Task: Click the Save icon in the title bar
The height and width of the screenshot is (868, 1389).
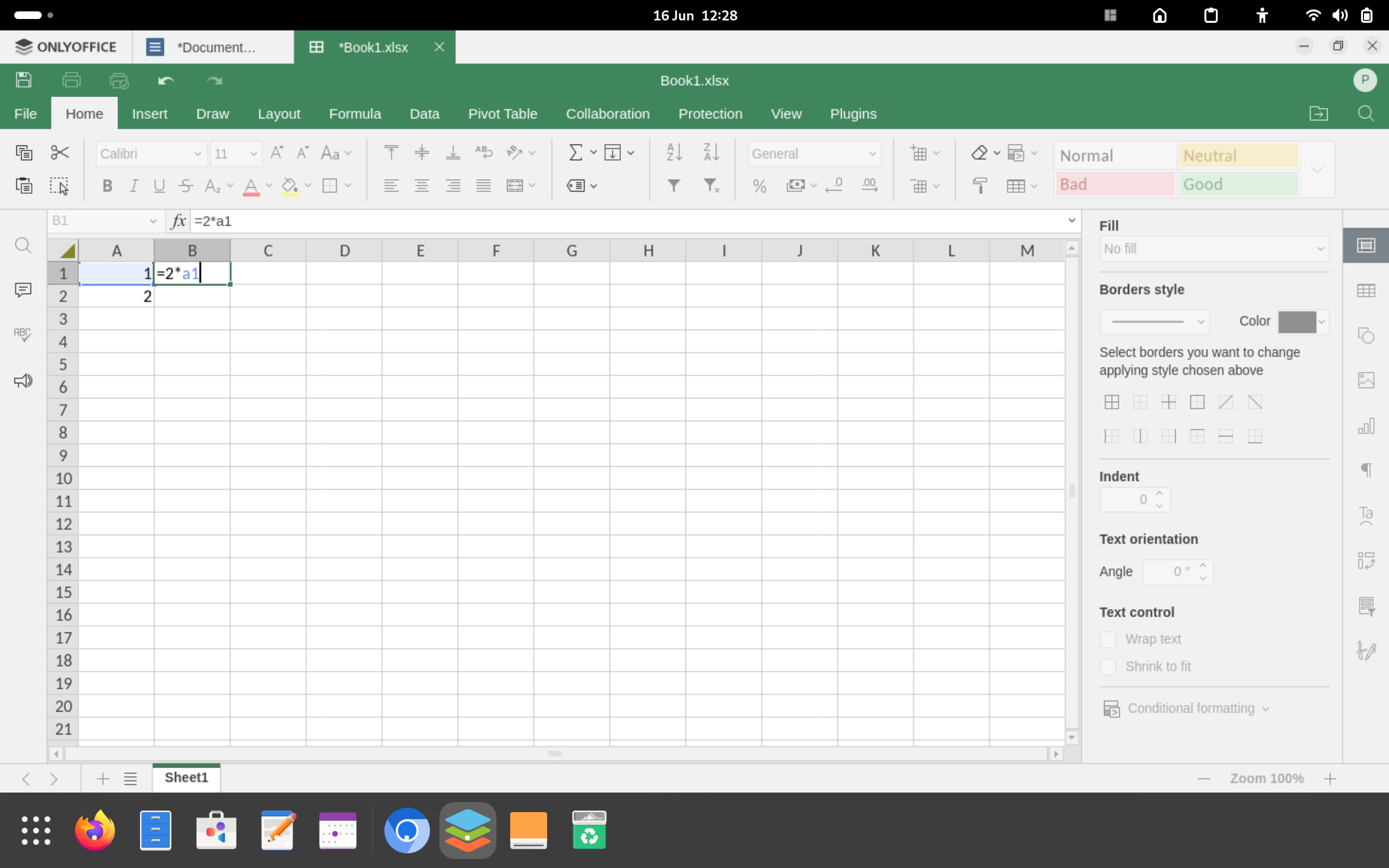Action: (23, 80)
